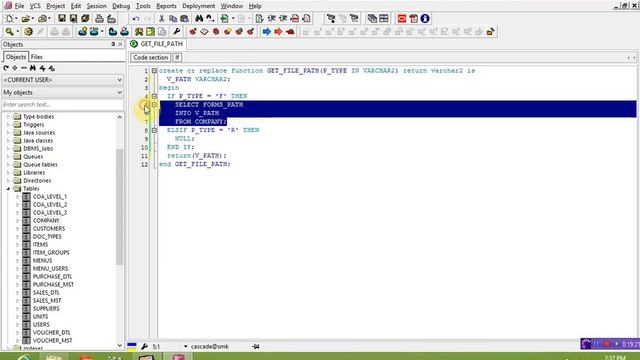Click the Print toolbar icon
The image size is (640, 360).
click(99, 18)
